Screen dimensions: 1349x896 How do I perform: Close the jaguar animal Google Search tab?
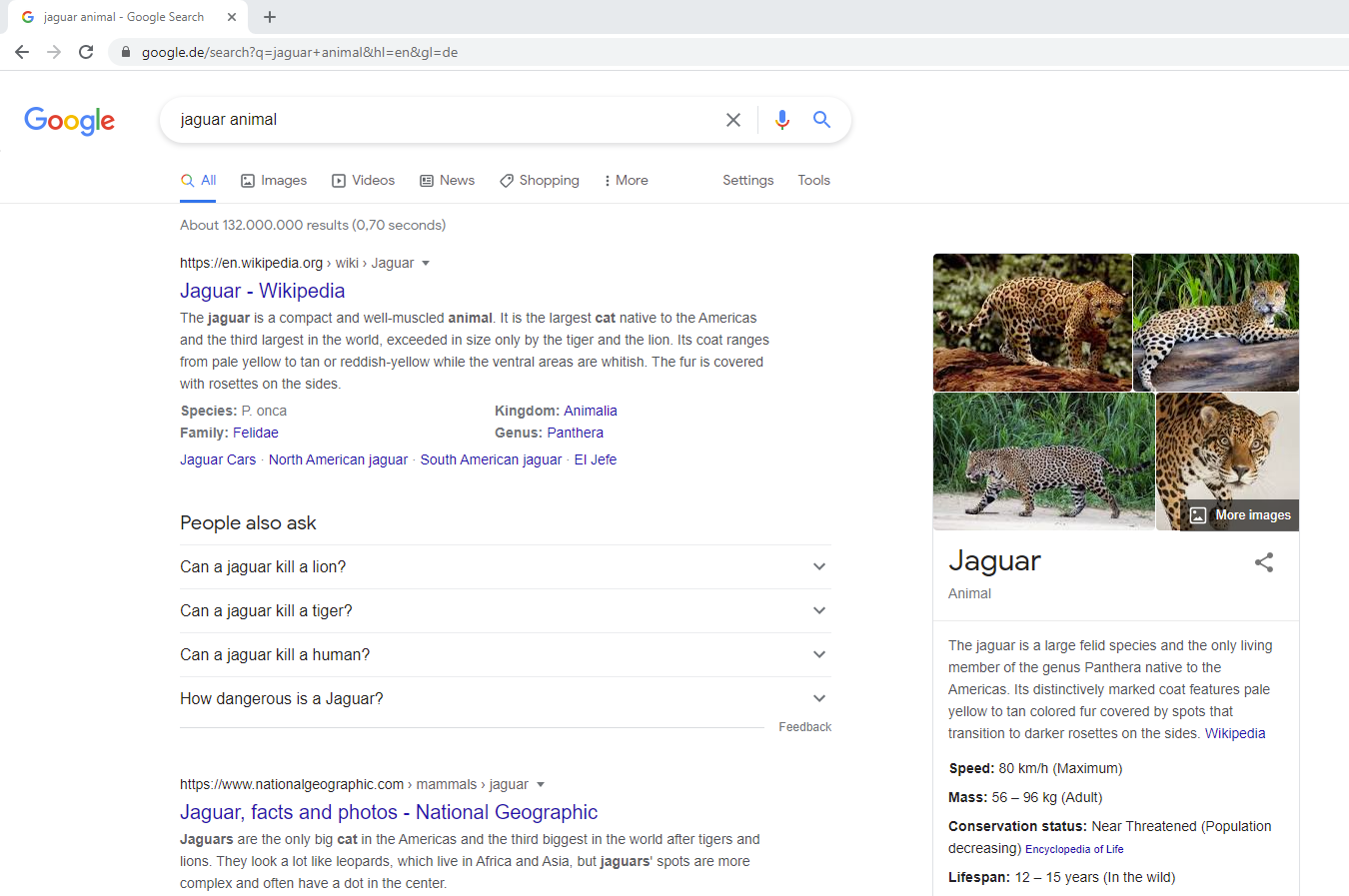tap(232, 17)
